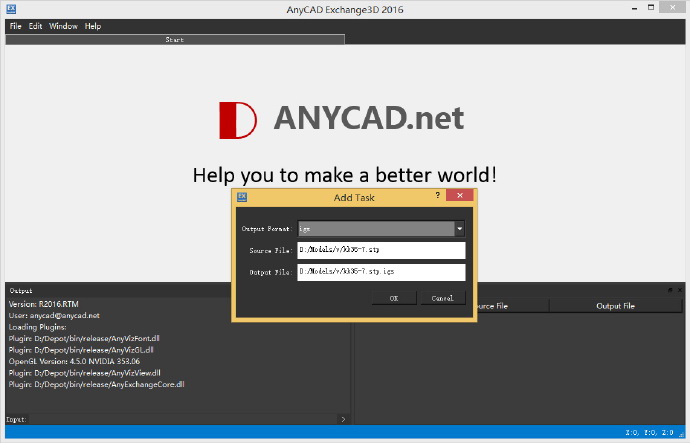Click the arrow button next to Input field
Viewport: 690px width, 443px height.
pos(343,419)
